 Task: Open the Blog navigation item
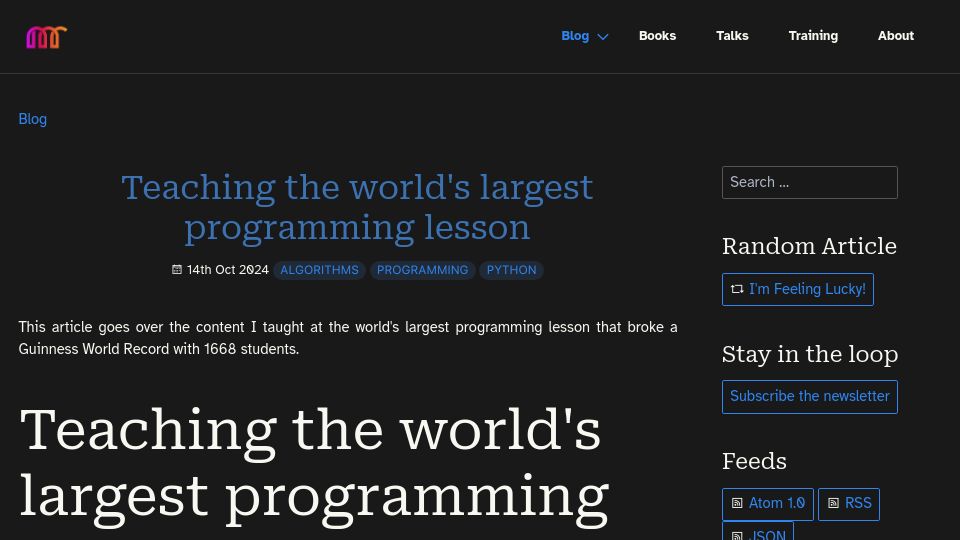(575, 36)
